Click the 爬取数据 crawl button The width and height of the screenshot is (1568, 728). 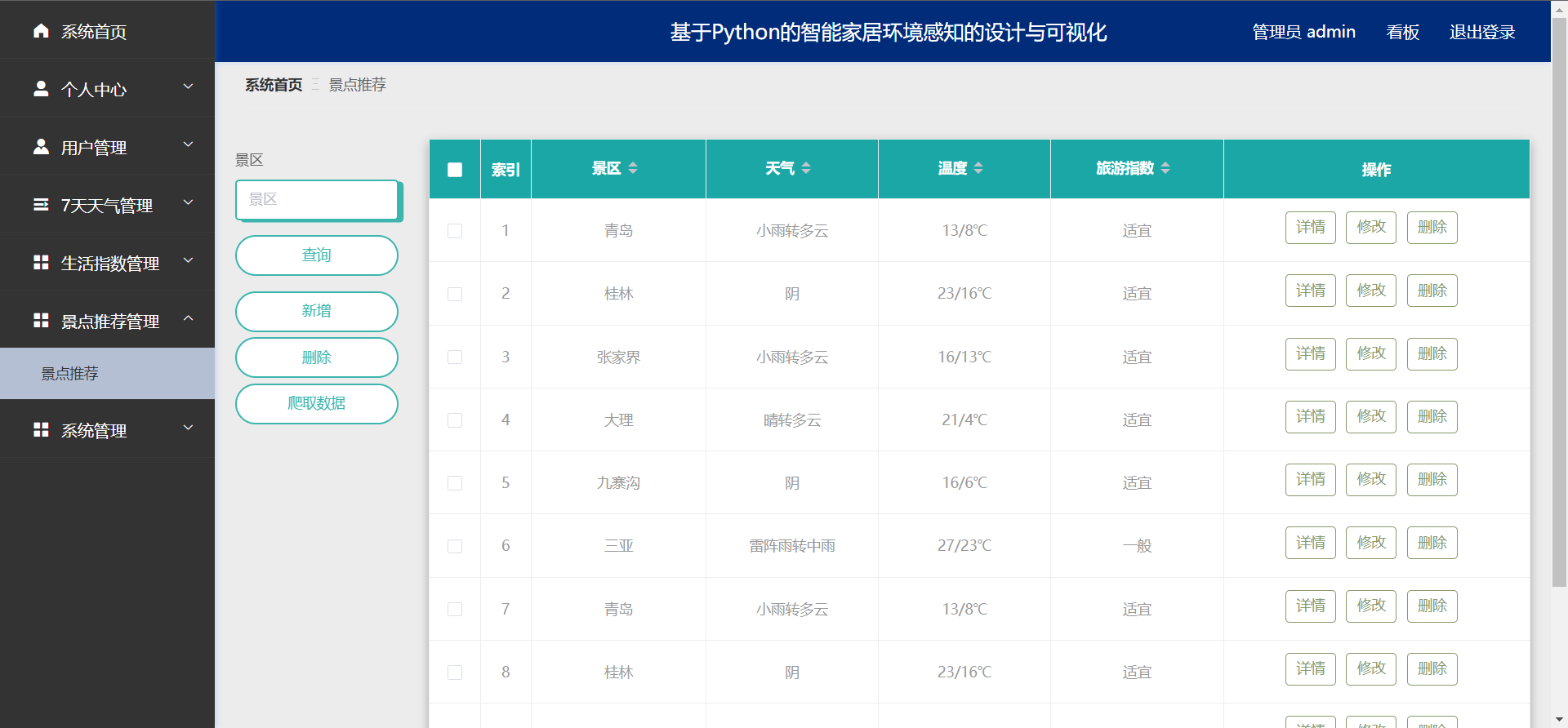click(x=317, y=403)
